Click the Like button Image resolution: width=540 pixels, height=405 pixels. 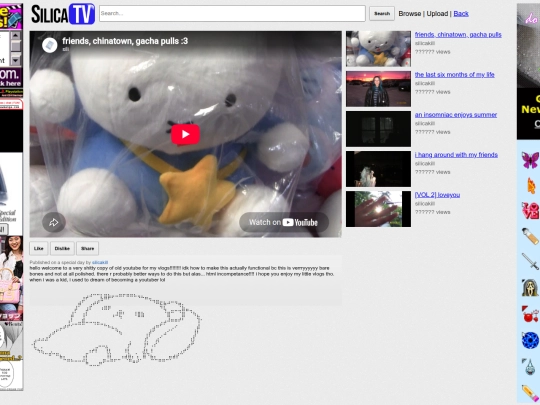click(x=39, y=248)
